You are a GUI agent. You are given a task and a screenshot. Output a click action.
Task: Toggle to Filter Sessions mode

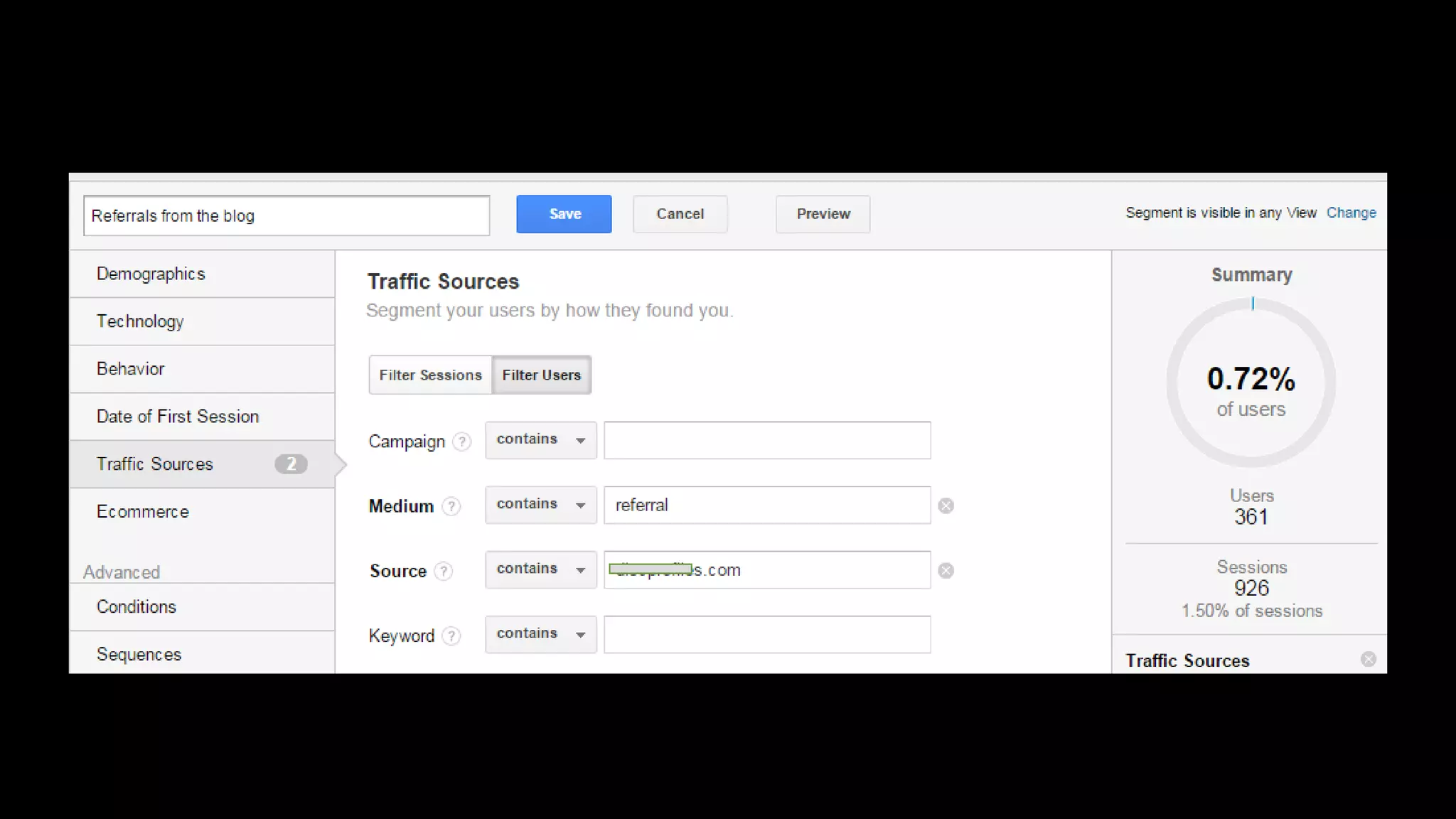[430, 375]
